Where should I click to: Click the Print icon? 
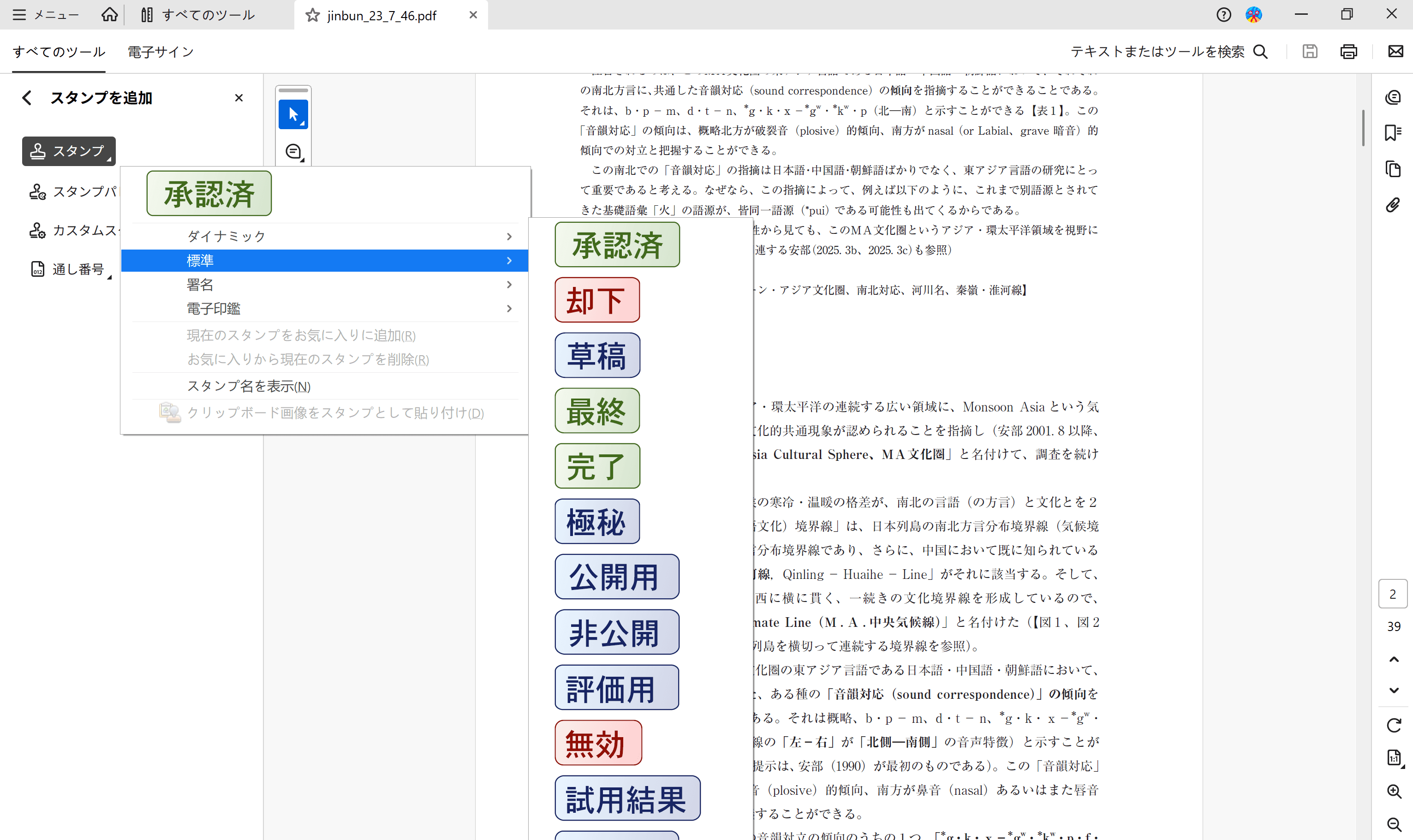pos(1348,52)
